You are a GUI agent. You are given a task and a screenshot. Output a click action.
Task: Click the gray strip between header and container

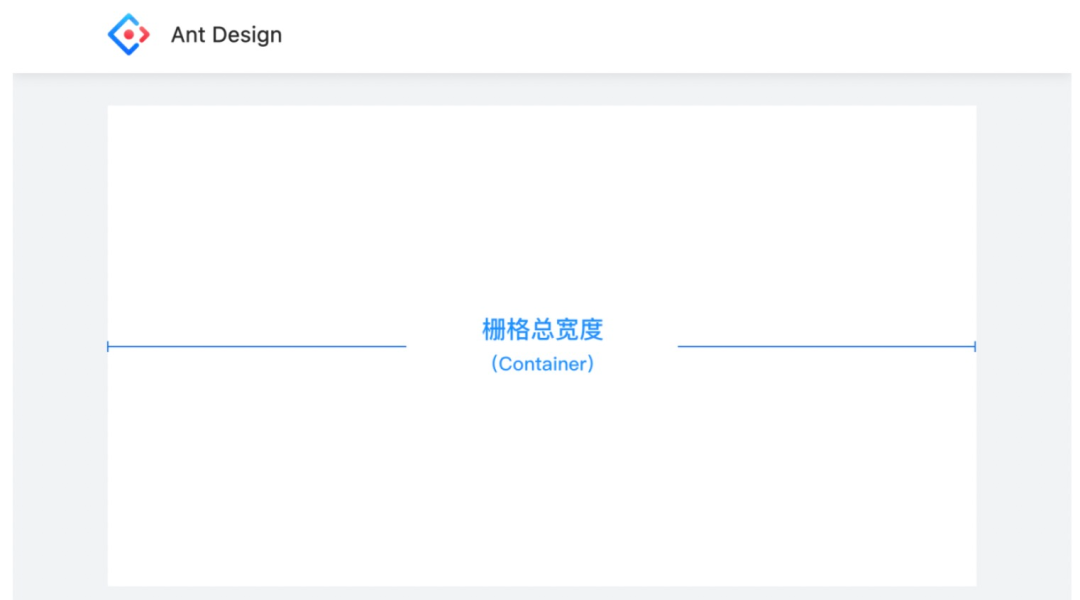[542, 90]
